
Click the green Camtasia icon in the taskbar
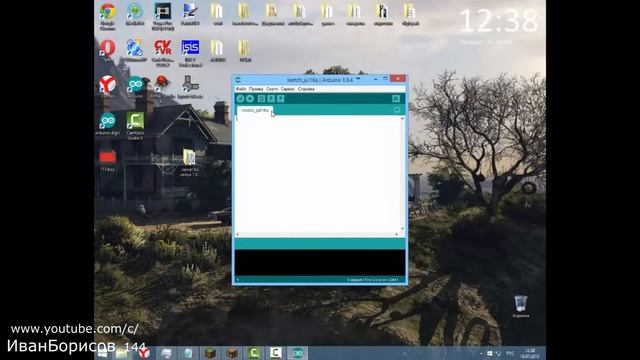pyautogui.click(x=253, y=353)
